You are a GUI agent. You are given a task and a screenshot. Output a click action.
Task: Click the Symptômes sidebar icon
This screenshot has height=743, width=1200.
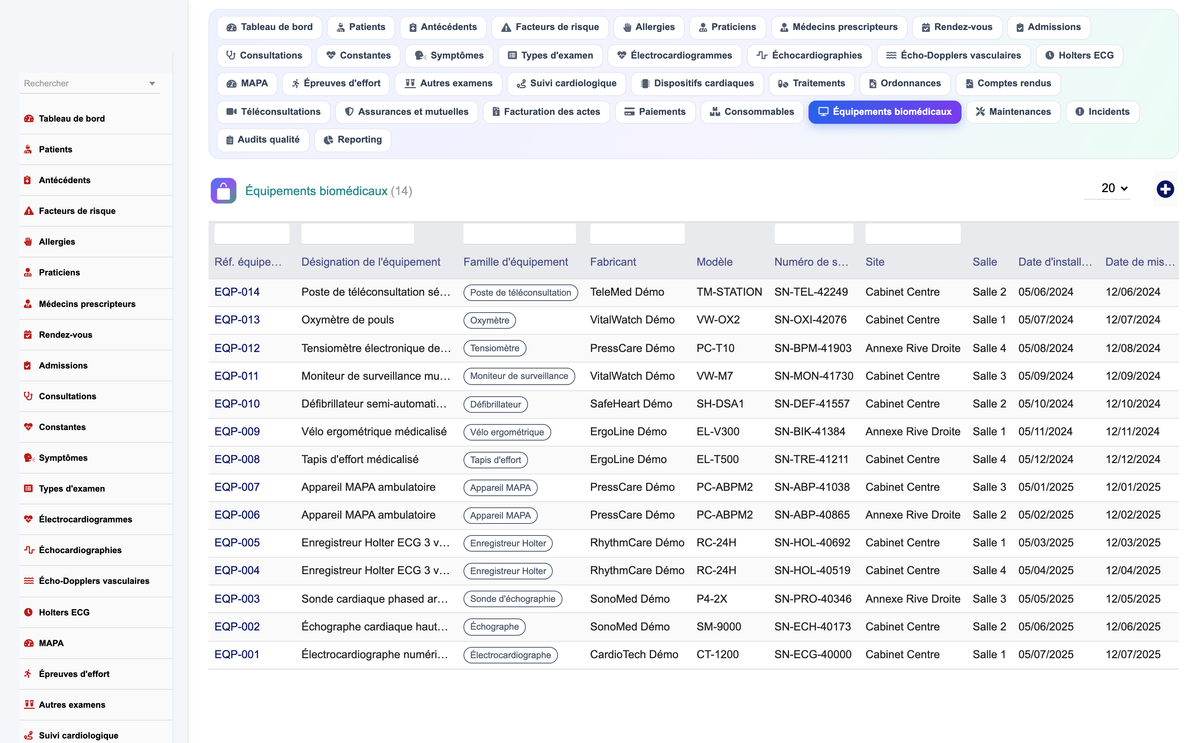pyautogui.click(x=28, y=458)
